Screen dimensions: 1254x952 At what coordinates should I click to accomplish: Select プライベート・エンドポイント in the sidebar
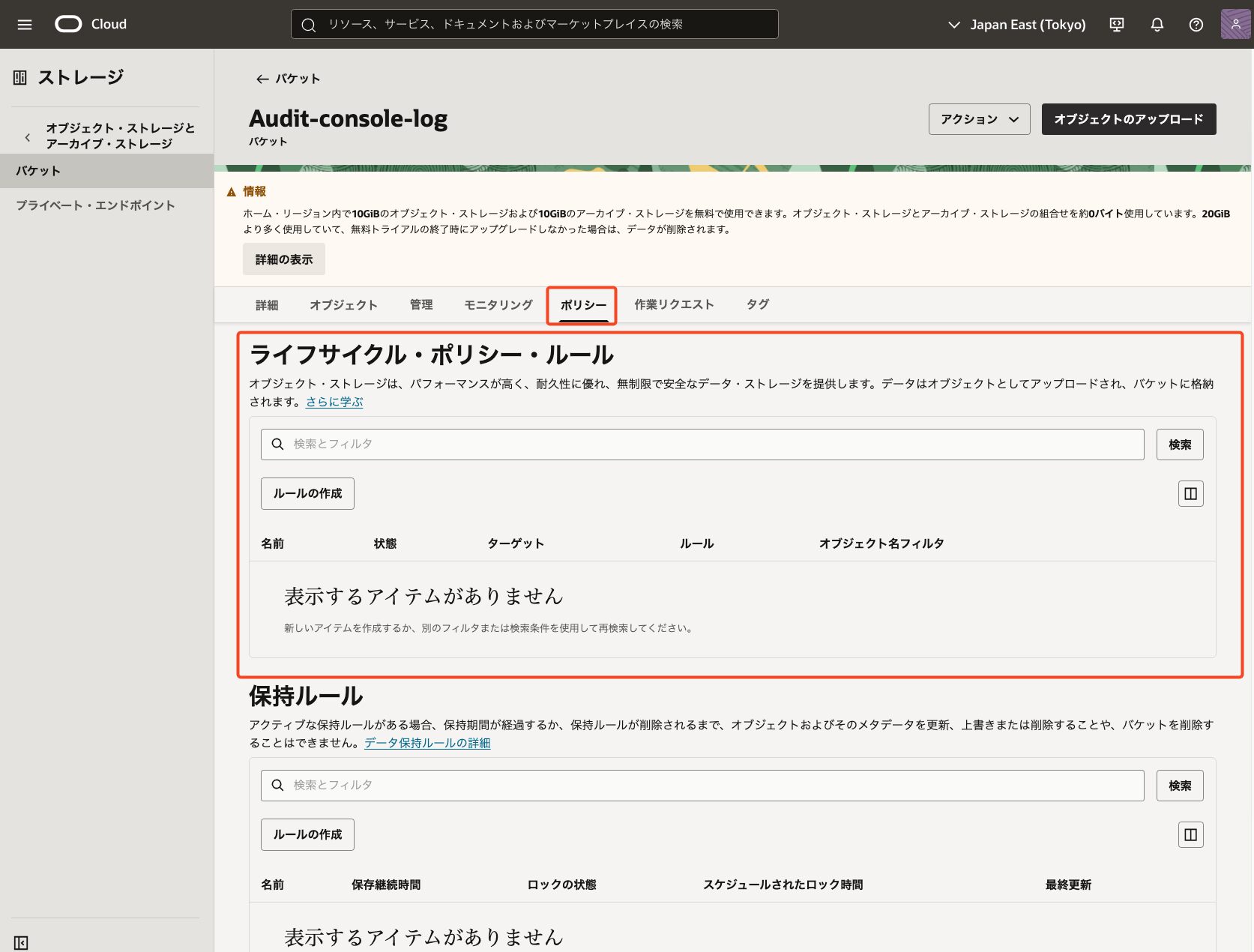point(95,205)
